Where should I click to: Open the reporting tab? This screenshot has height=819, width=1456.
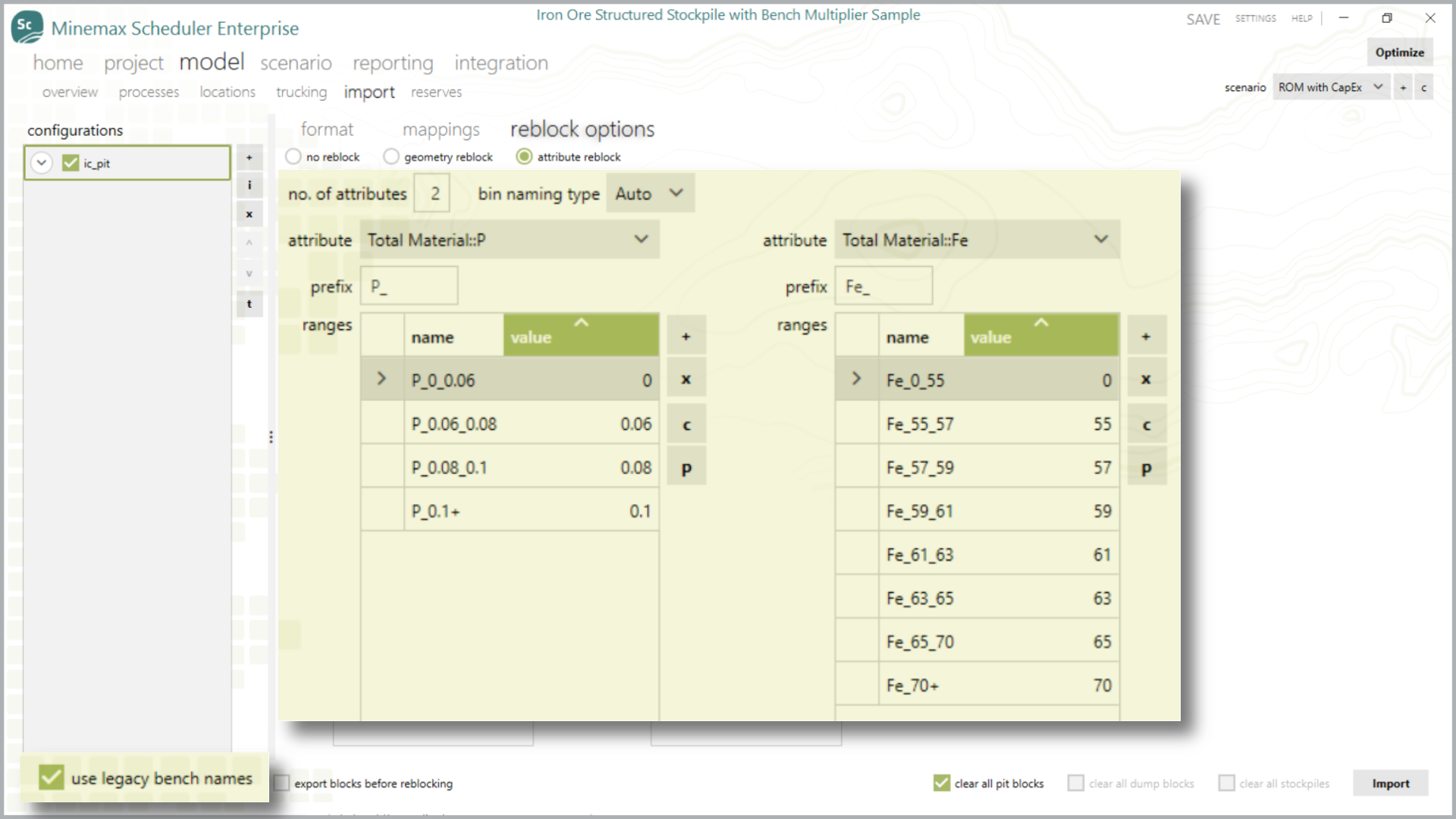393,63
